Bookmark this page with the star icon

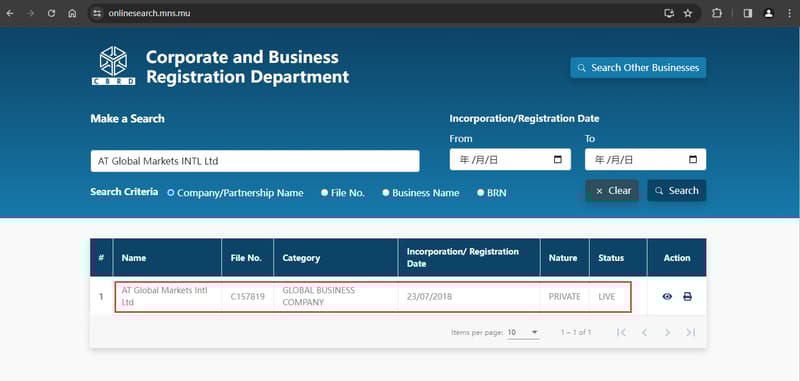[688, 13]
